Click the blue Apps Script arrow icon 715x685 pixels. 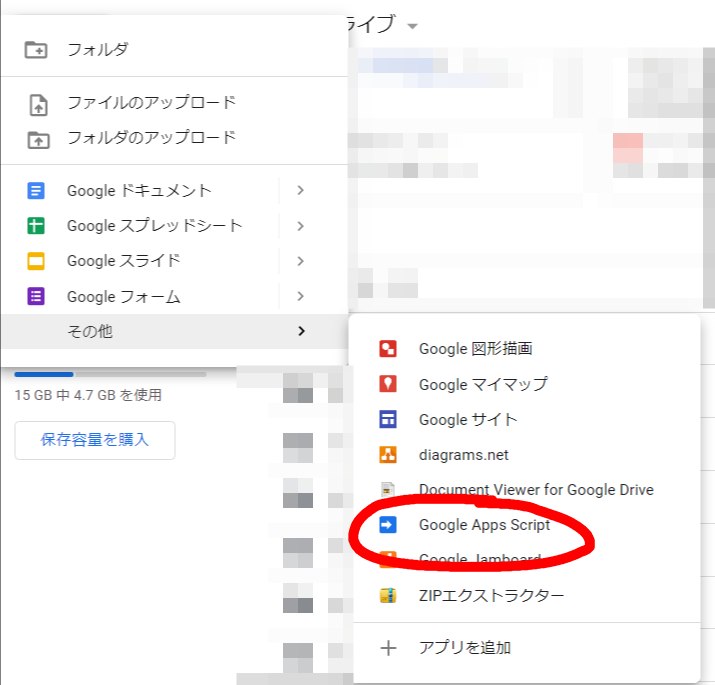tap(388, 524)
